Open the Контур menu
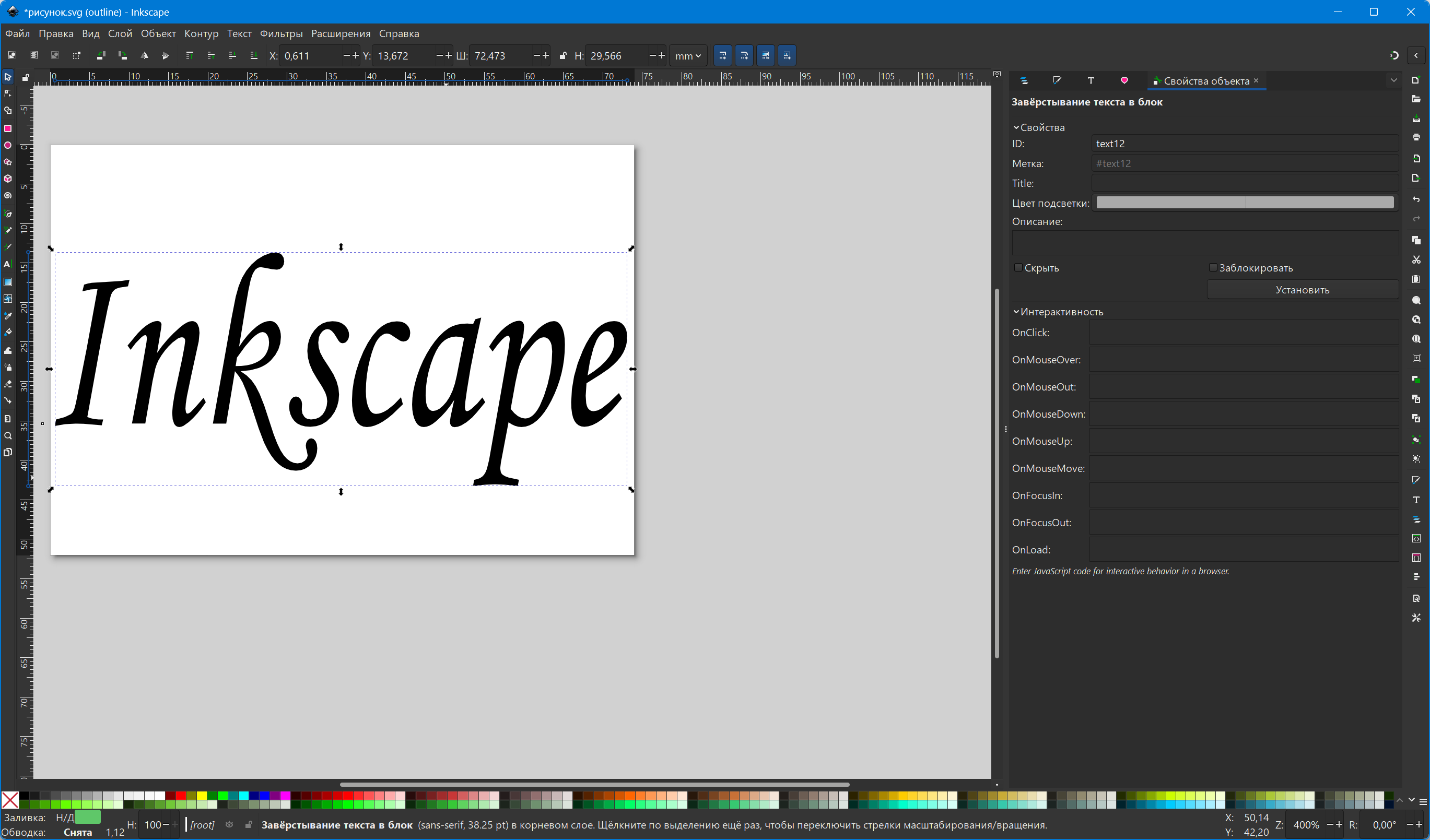This screenshot has height=840, width=1430. coord(201,33)
